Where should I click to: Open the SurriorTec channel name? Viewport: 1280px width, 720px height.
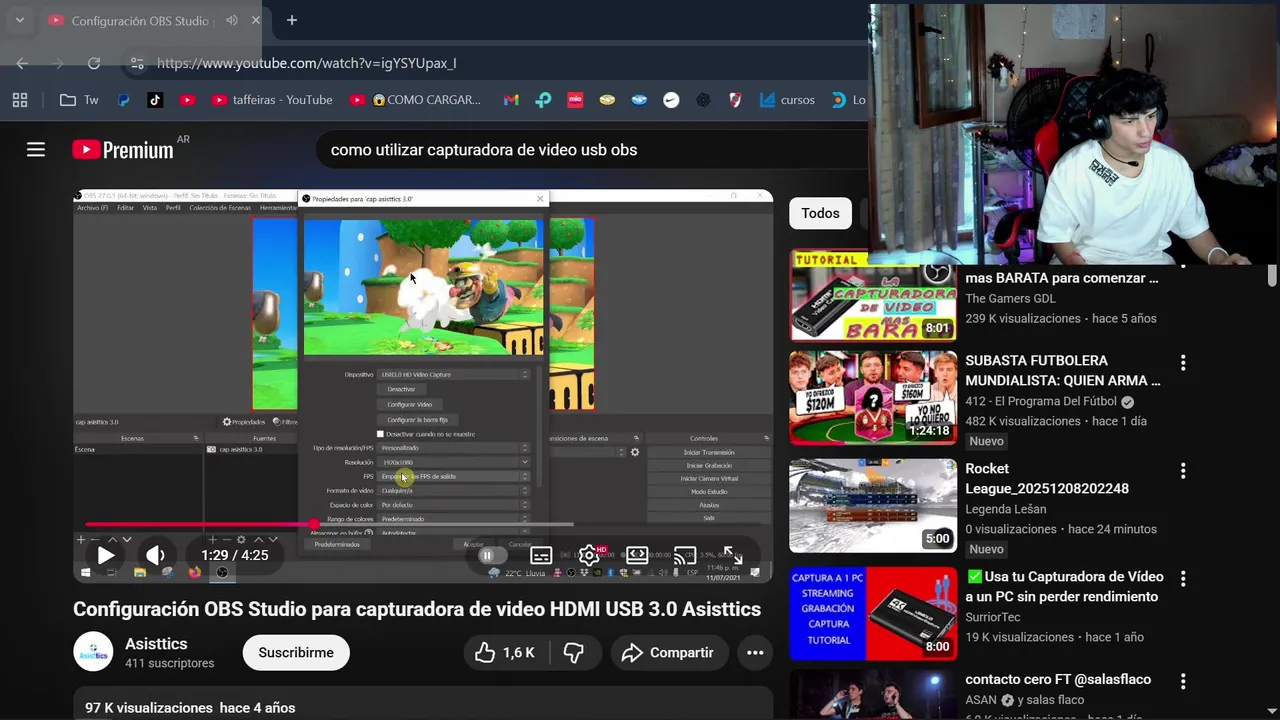tap(992, 617)
